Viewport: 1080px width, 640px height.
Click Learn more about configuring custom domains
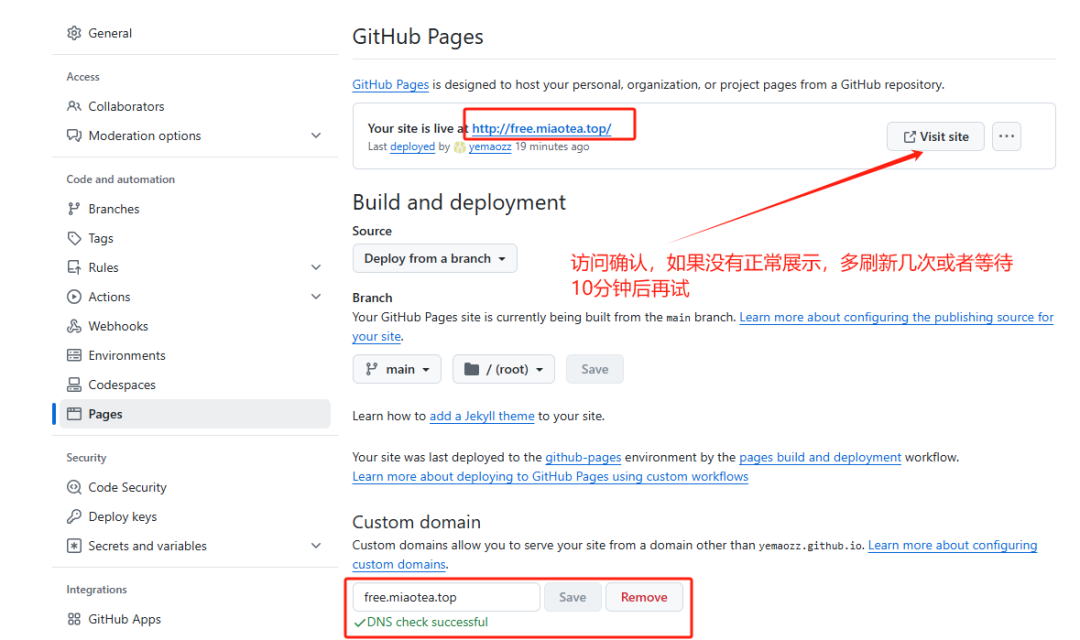click(x=953, y=546)
